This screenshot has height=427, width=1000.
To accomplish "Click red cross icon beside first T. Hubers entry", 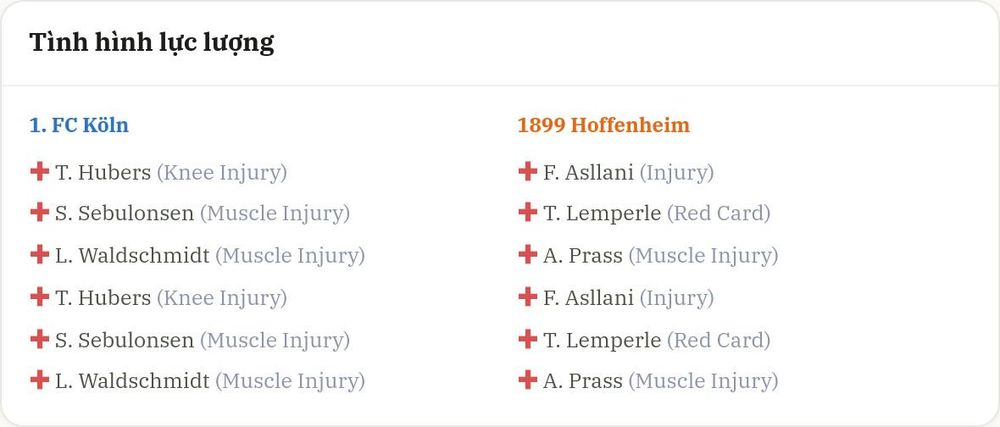I will tap(40, 171).
